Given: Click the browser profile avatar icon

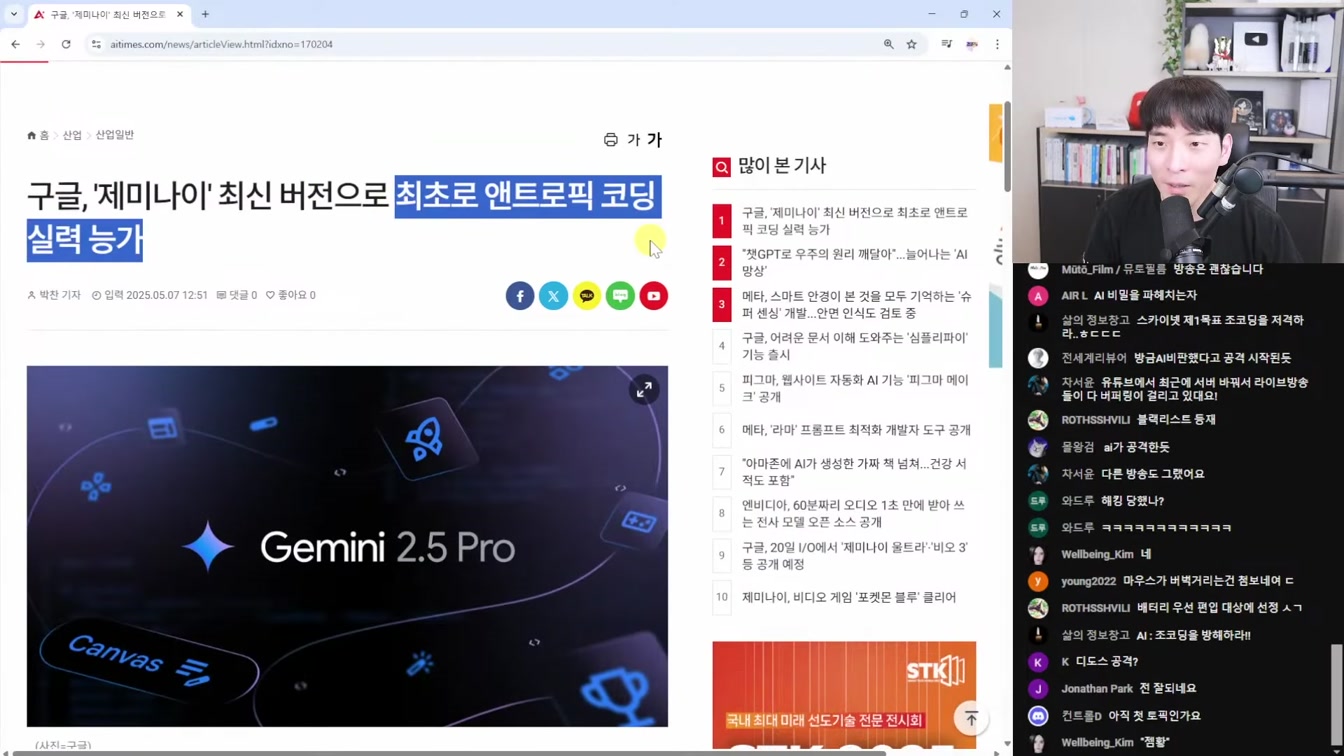Looking at the screenshot, I should (x=971, y=44).
